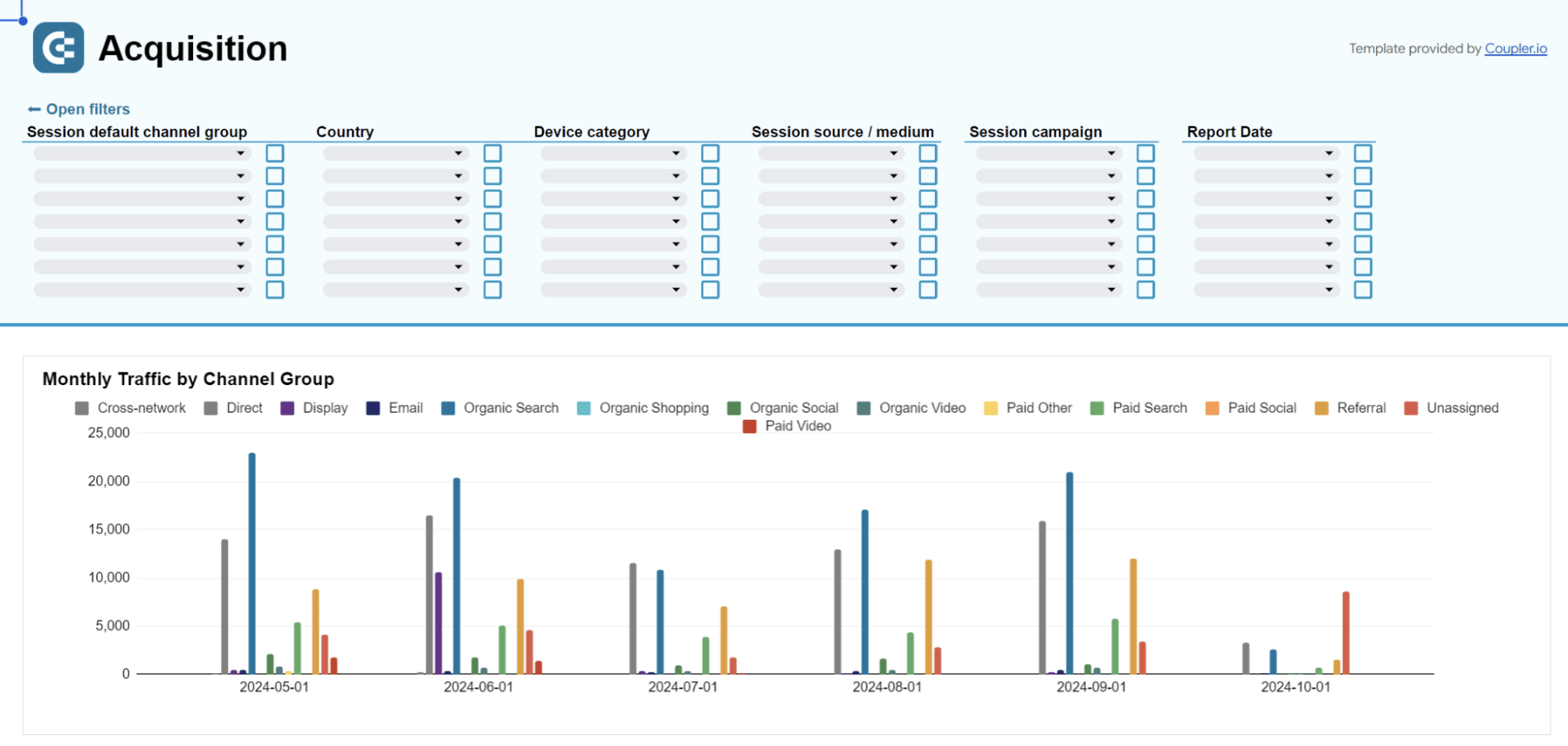
Task: Tick the first checkbox under Session default channel group
Action: point(275,153)
